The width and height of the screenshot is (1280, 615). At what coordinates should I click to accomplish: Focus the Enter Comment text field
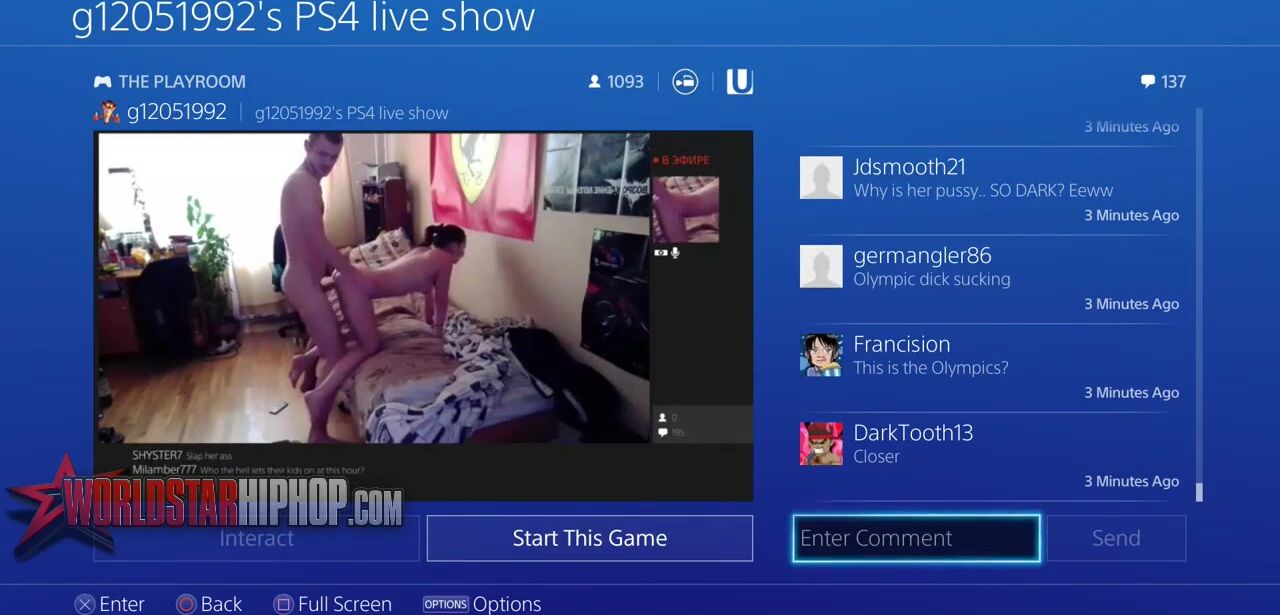[x=916, y=538]
